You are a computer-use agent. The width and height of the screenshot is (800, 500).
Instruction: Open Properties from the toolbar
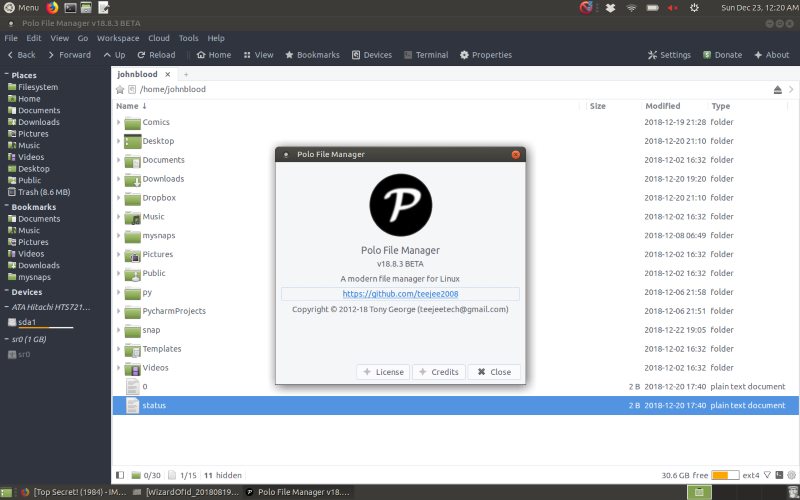[x=486, y=55]
